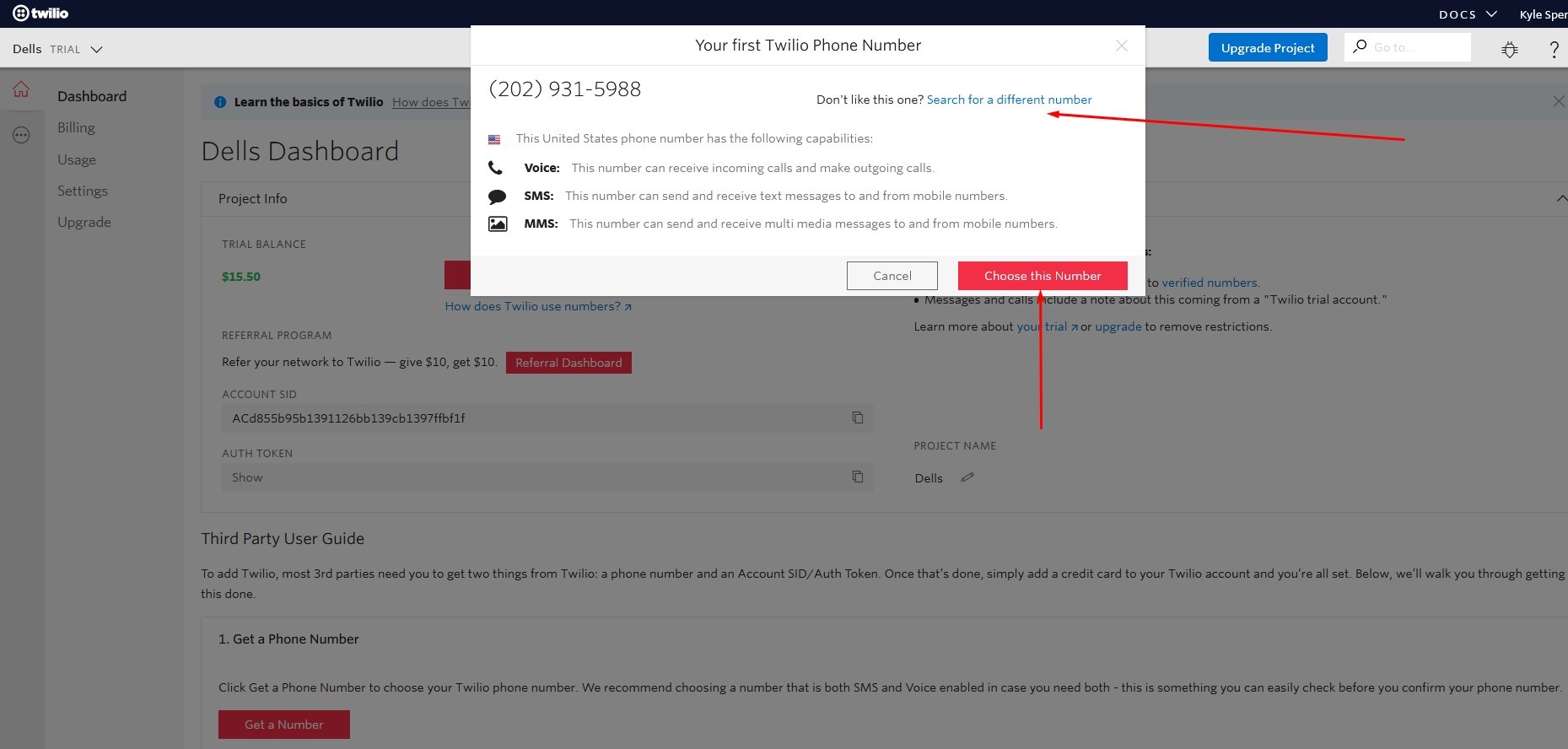Click the Twilio logo in header
This screenshot has height=749, width=1568.
click(40, 13)
